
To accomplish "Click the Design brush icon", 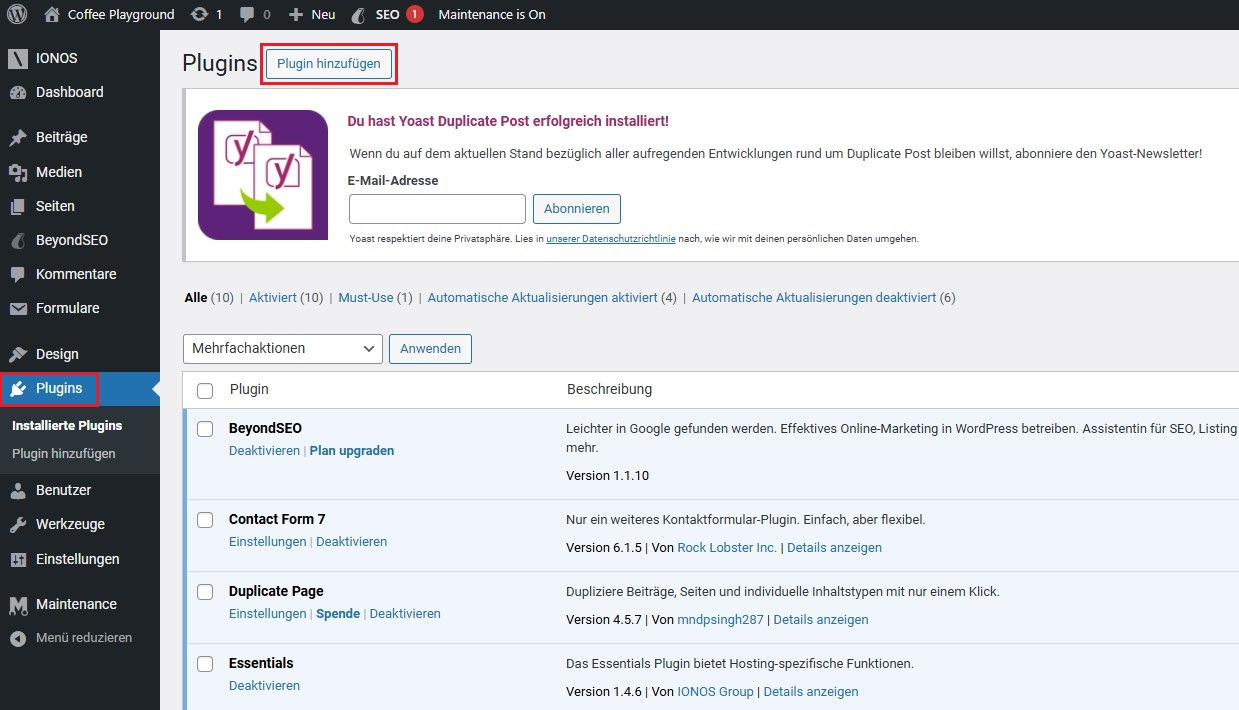I will [17, 354].
